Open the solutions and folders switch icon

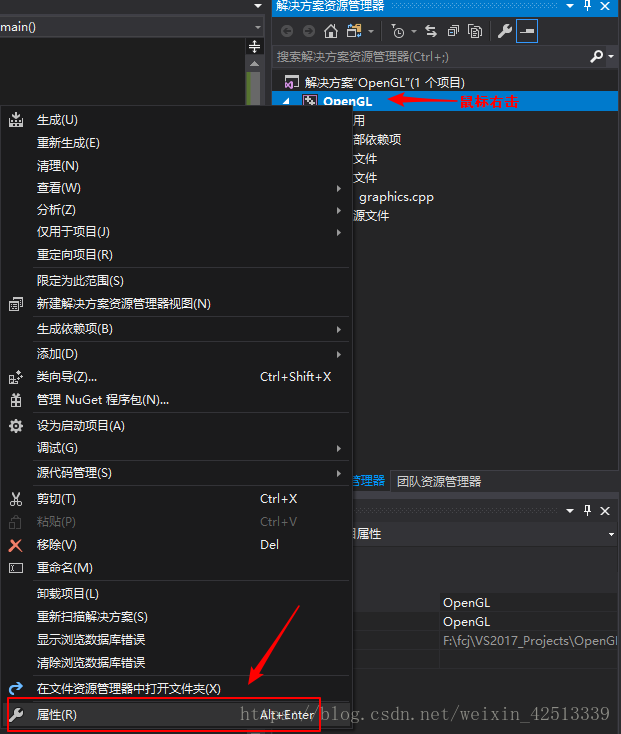coord(354,31)
